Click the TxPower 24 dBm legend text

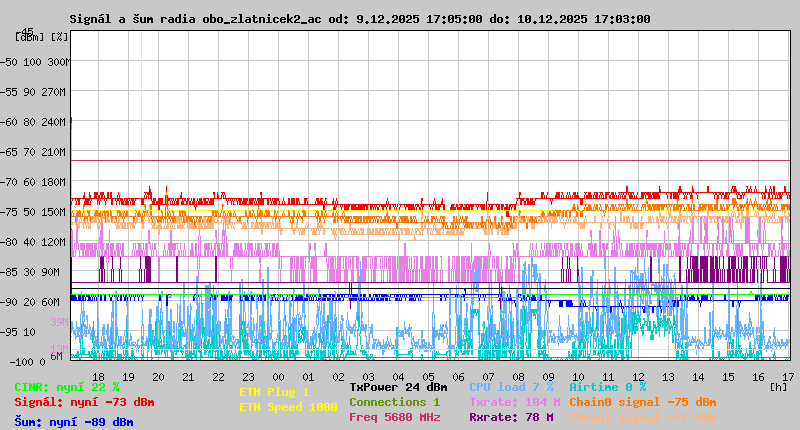(398, 387)
